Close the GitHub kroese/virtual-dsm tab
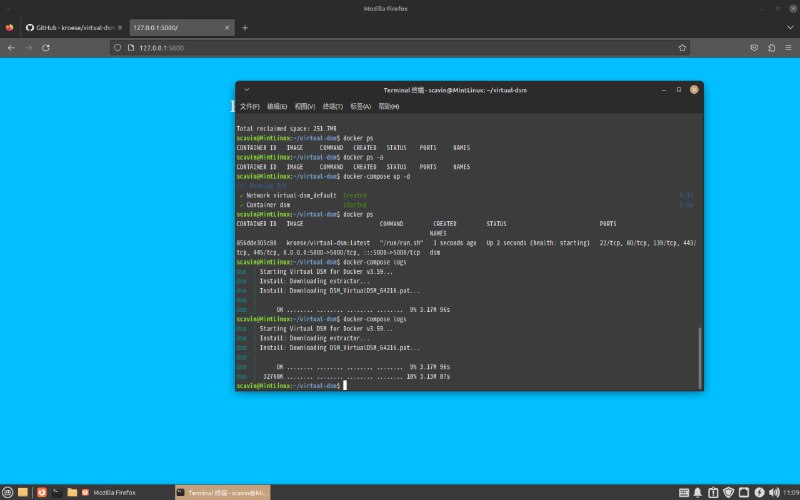 tap(120, 28)
